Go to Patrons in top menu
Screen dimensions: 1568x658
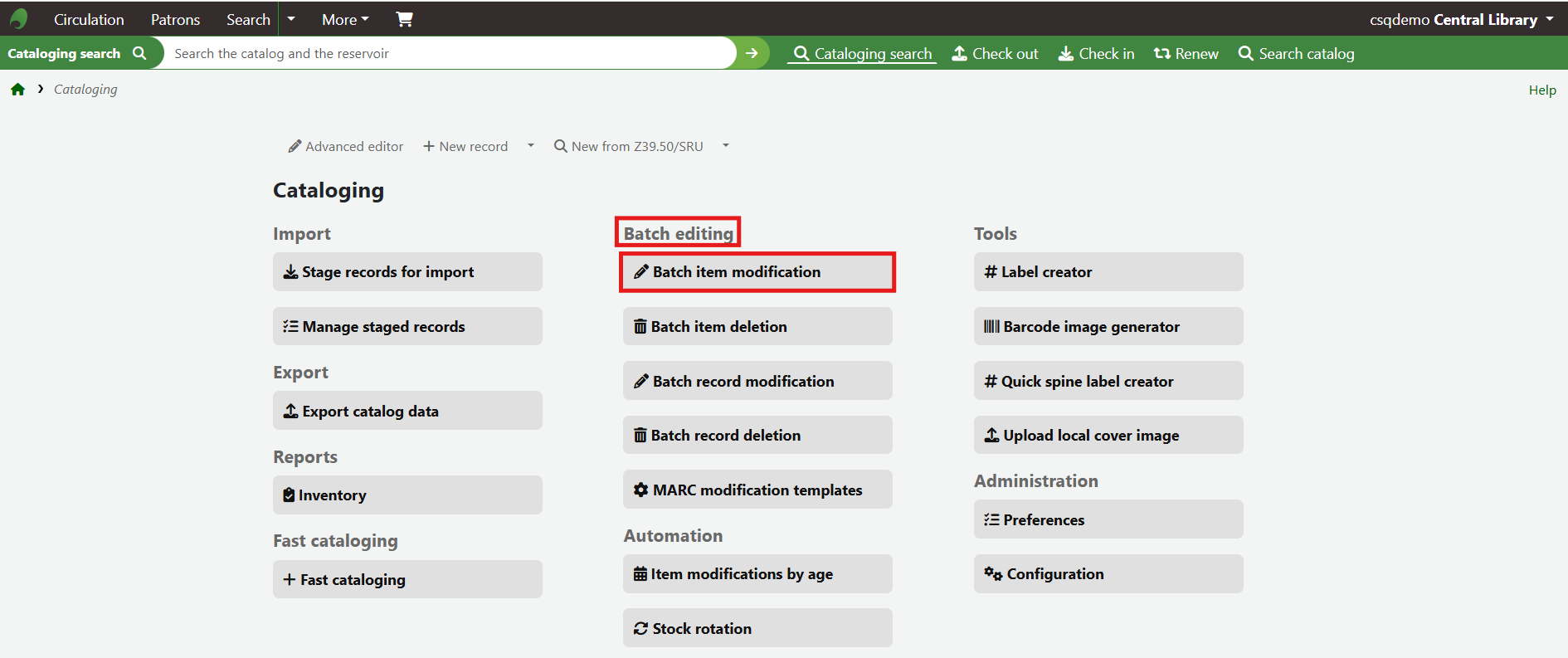tap(175, 19)
